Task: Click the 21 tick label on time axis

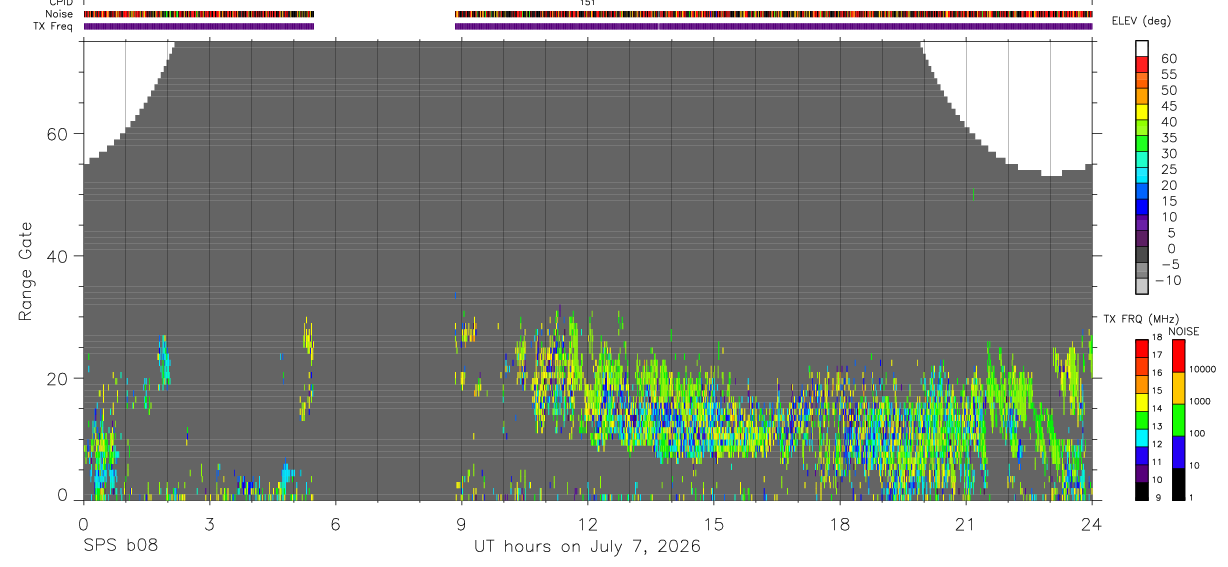Action: 966,524
